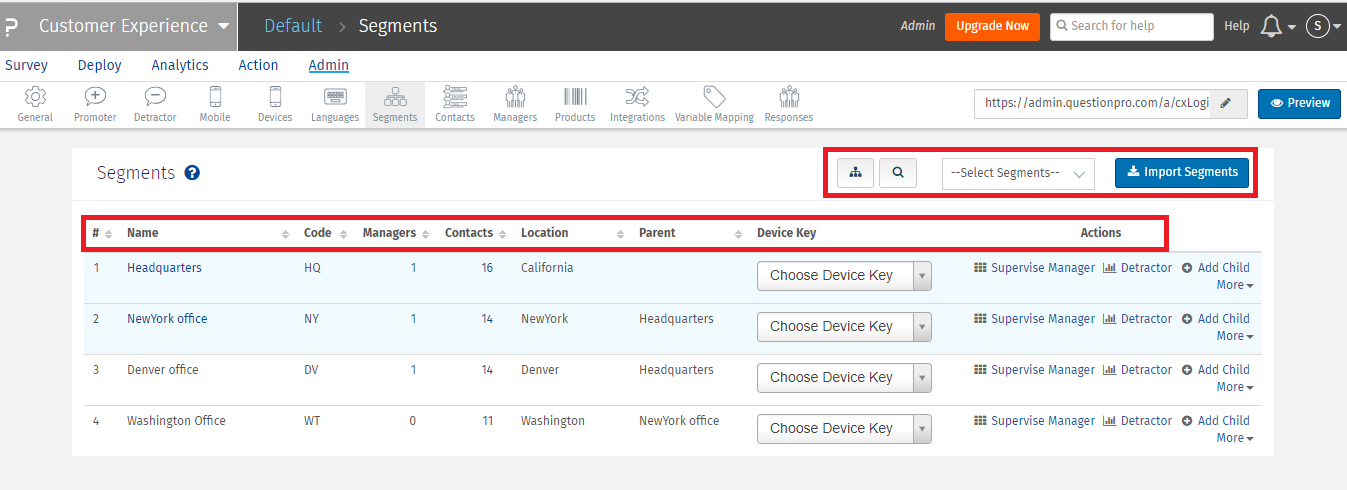Switch to the Deploy tab

pos(99,65)
